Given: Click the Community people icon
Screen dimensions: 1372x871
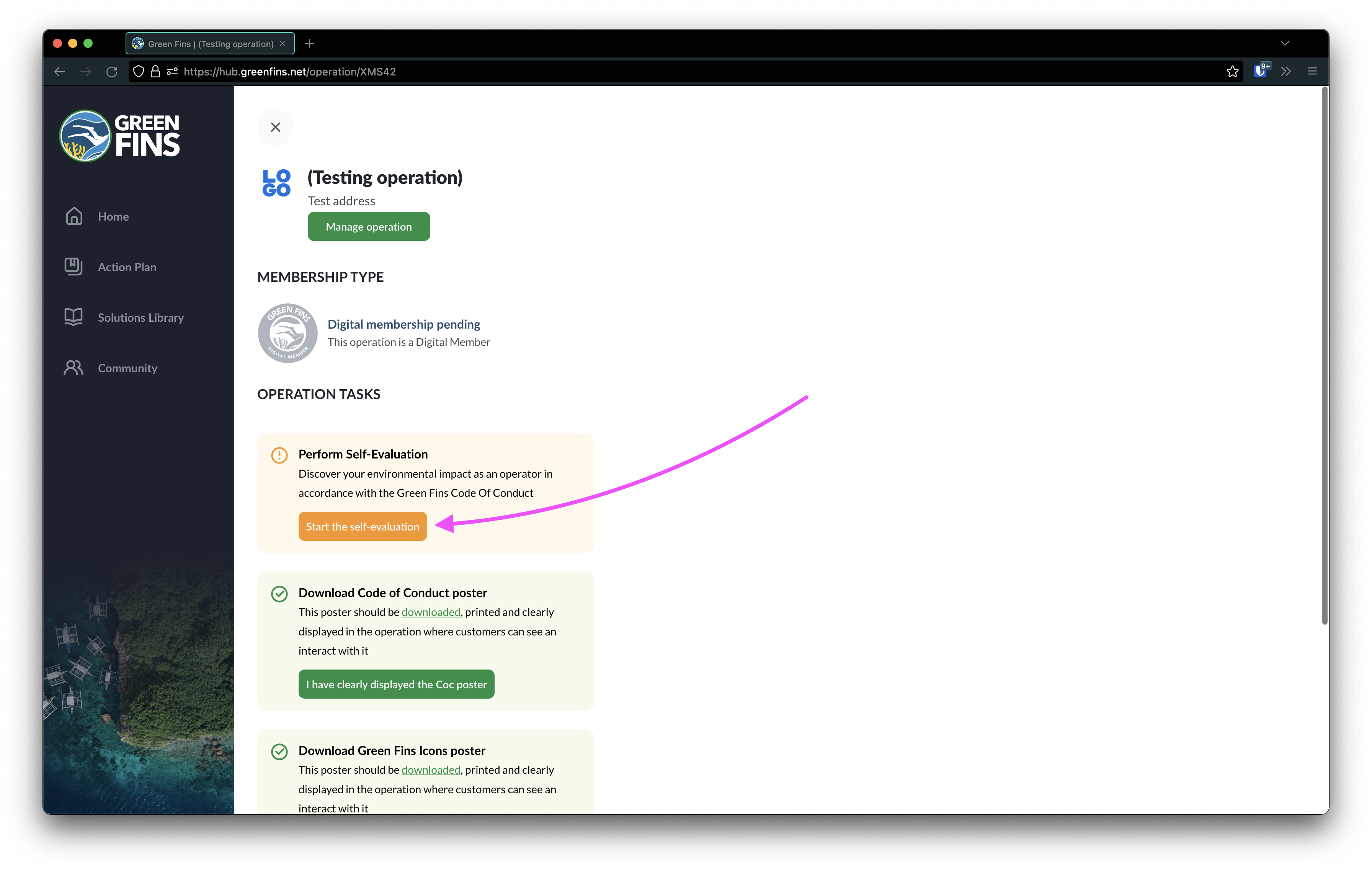Looking at the screenshot, I should [x=74, y=368].
